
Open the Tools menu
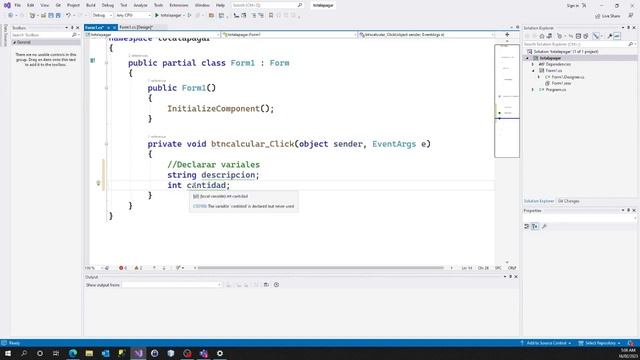(x=158, y=5)
